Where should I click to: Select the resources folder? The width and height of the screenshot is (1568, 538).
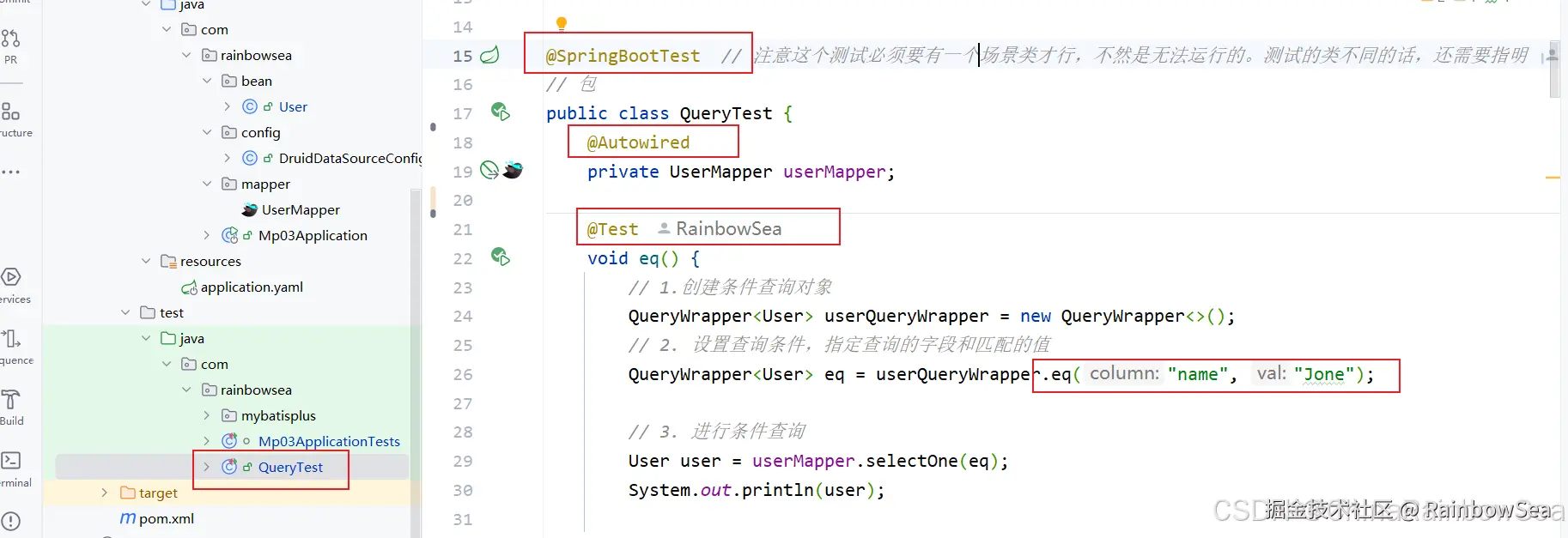210,261
